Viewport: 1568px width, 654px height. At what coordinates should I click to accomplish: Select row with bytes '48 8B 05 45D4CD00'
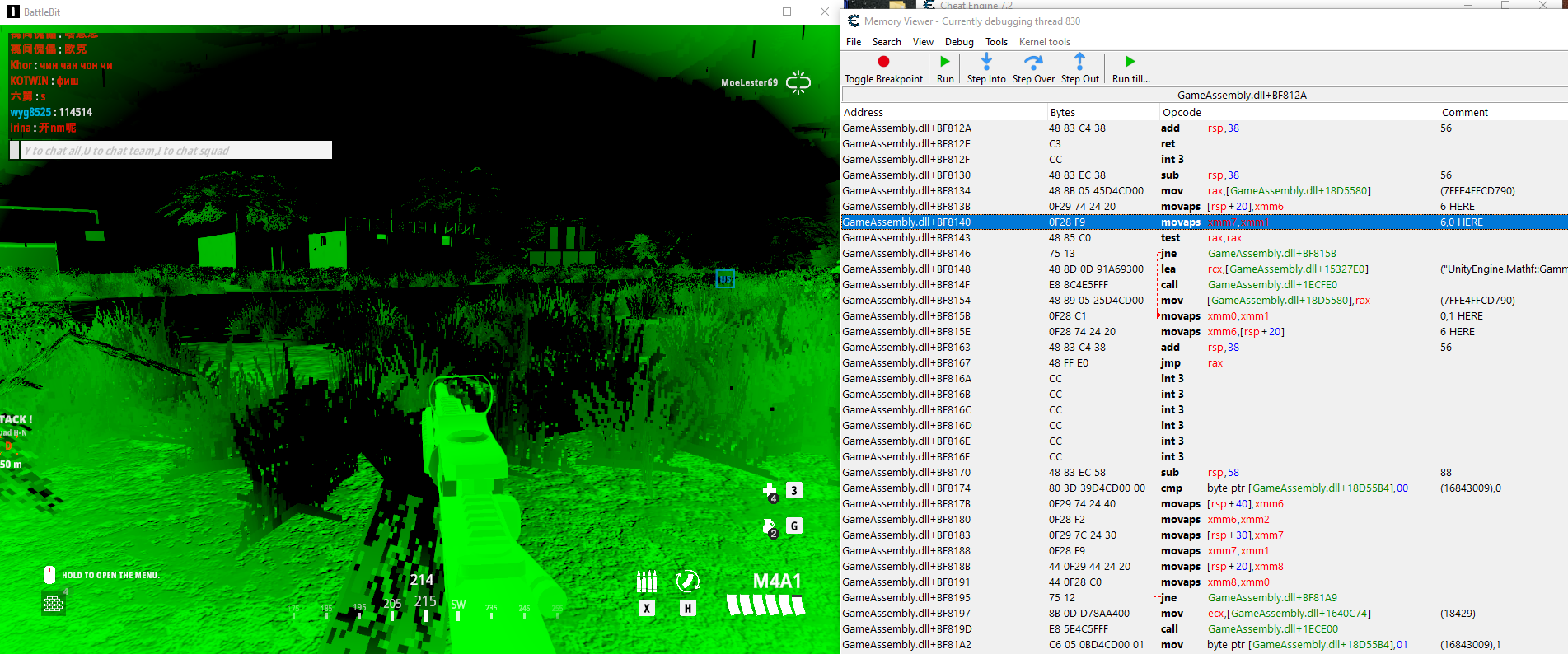[1205, 191]
